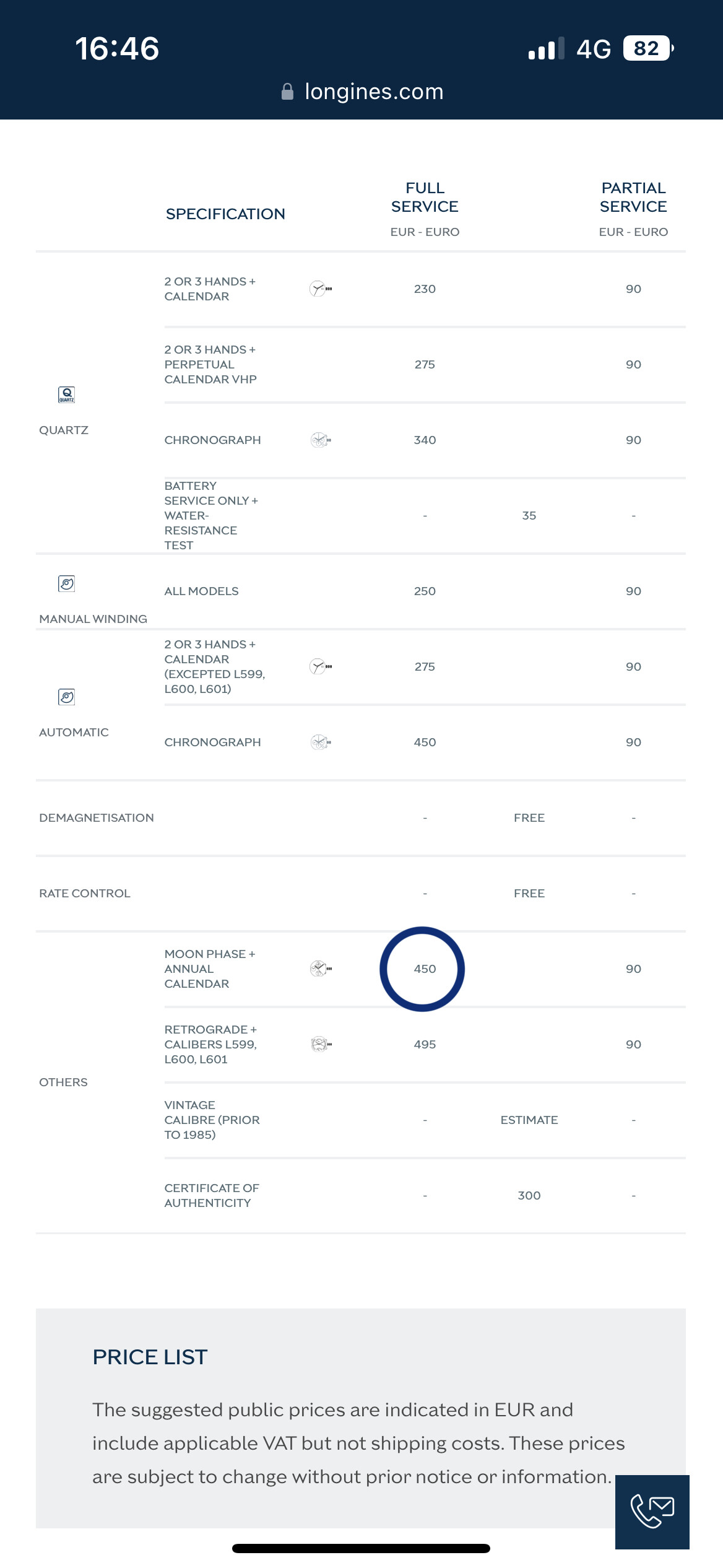The height and width of the screenshot is (1568, 723).
Task: Tap the Price List heading
Action: [x=150, y=1357]
